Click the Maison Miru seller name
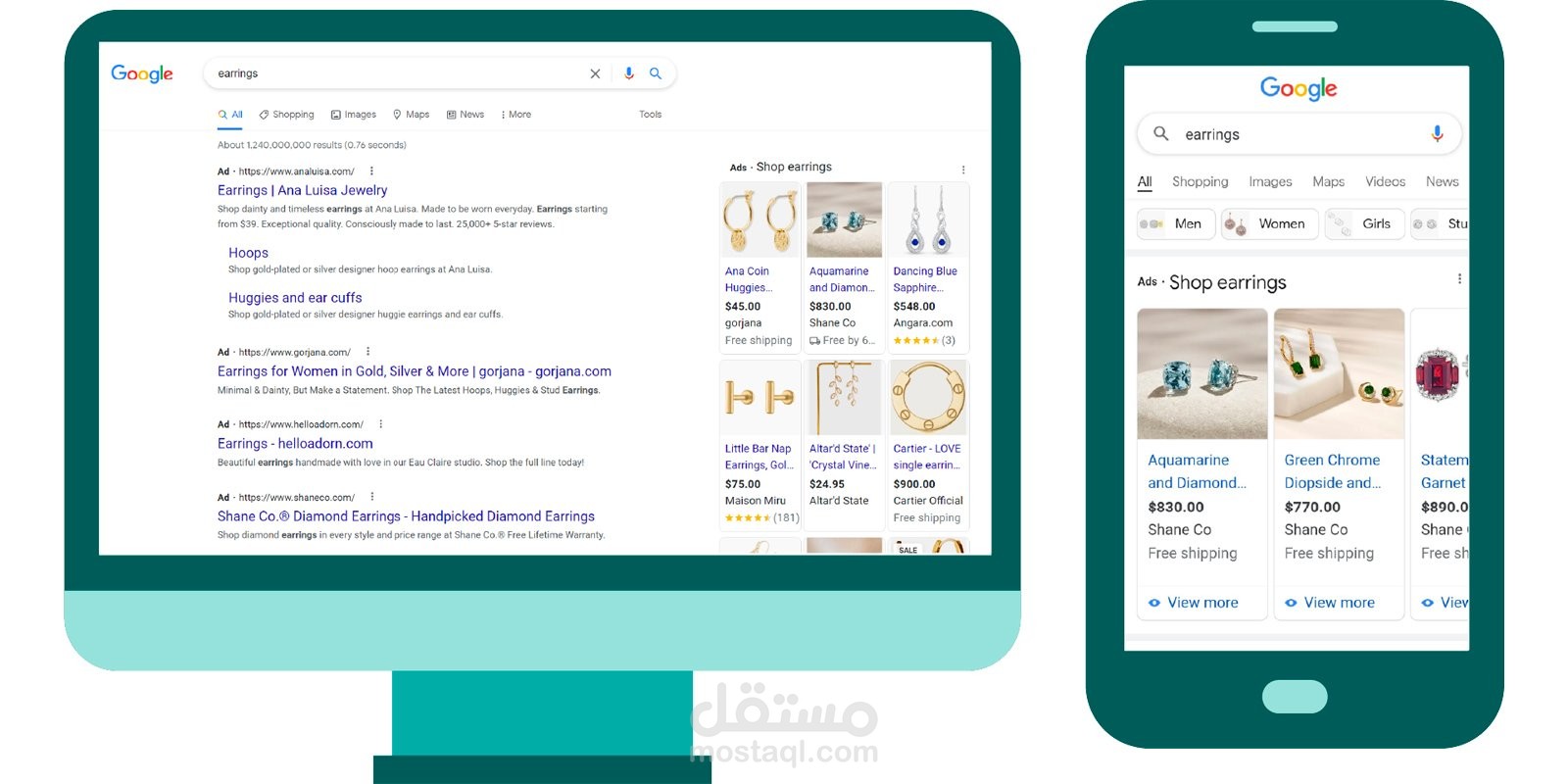1568x784 pixels. click(x=756, y=501)
